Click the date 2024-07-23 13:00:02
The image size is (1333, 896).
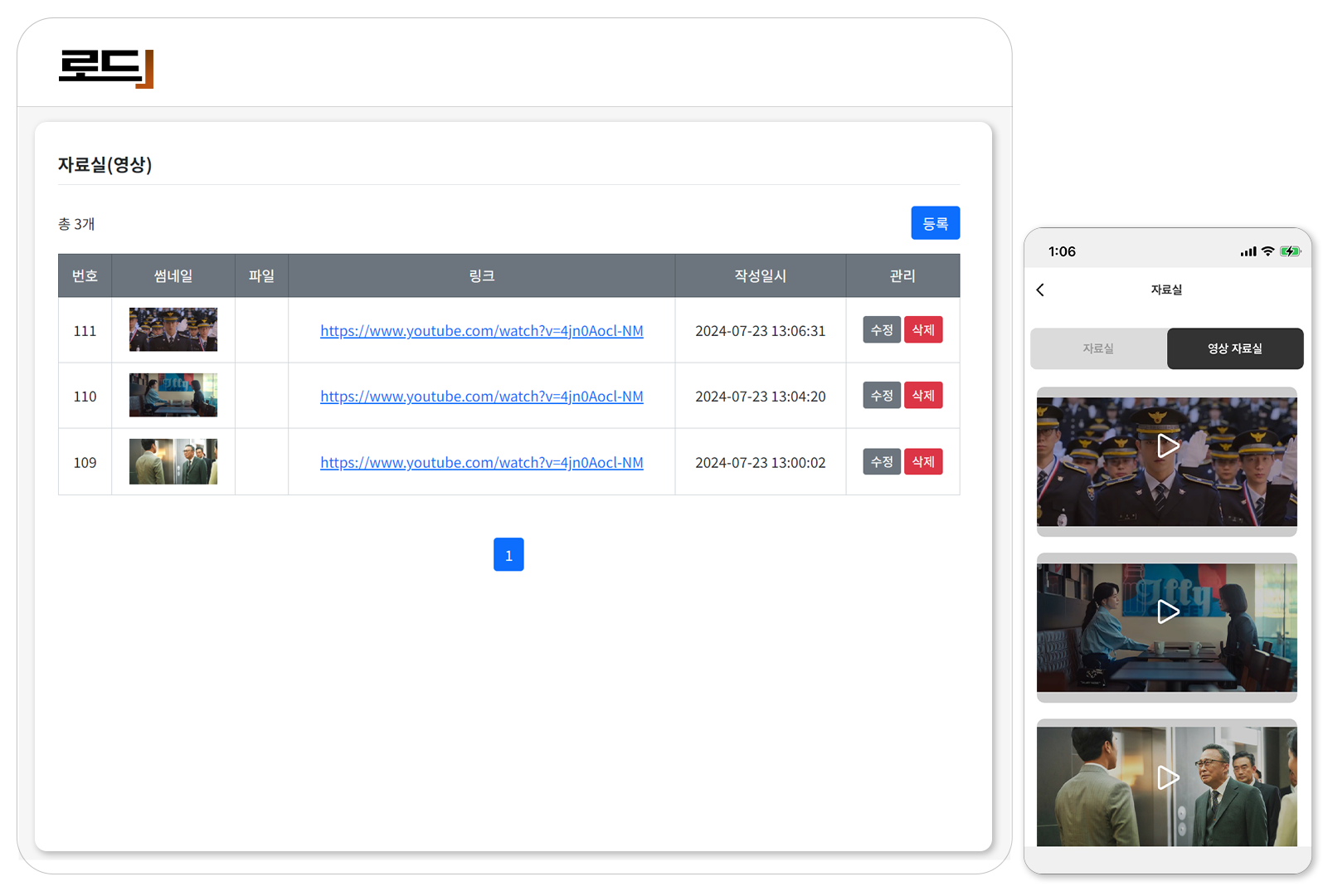pyautogui.click(x=761, y=463)
